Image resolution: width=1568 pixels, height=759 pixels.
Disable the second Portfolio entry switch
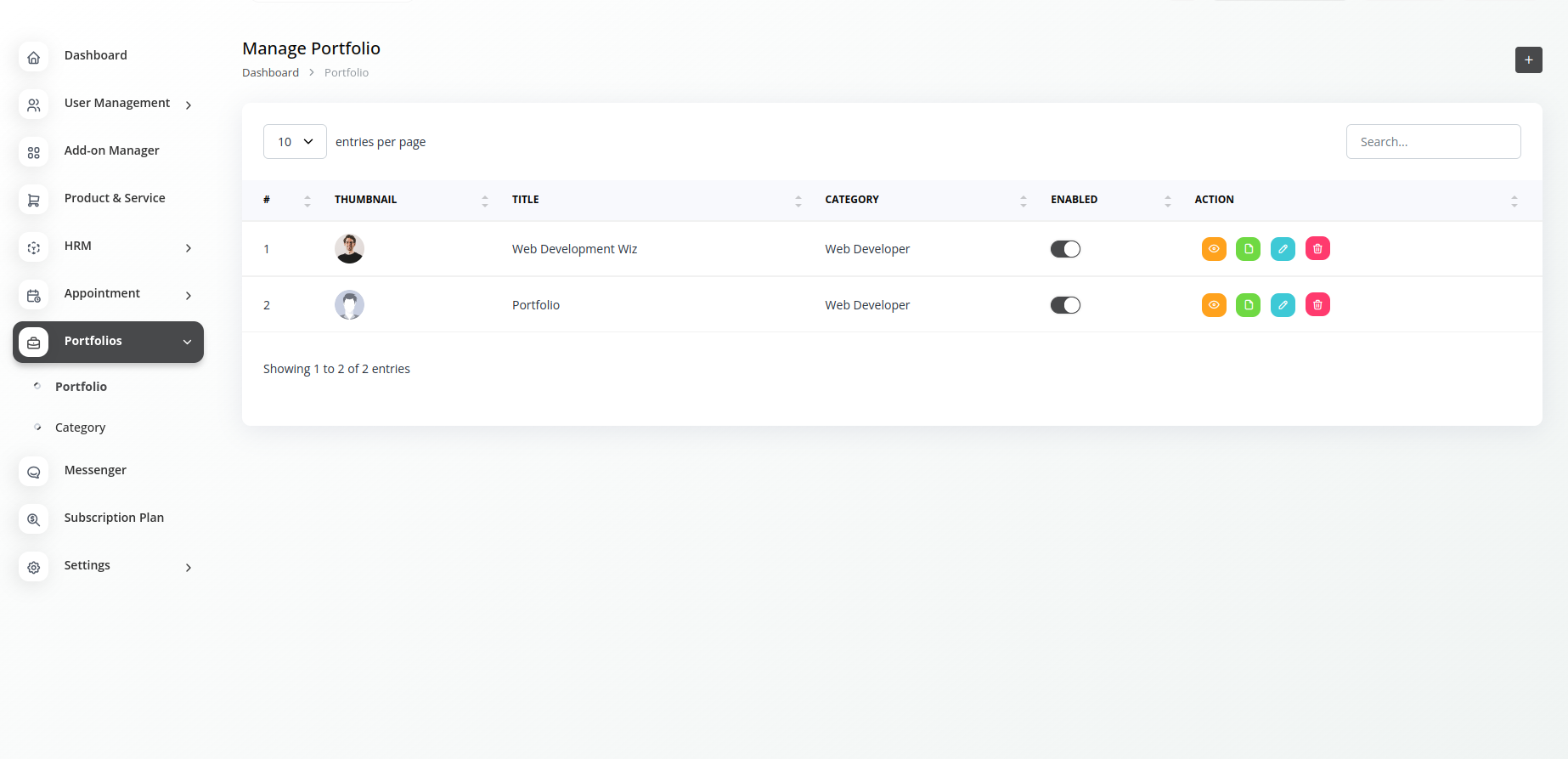tap(1065, 305)
